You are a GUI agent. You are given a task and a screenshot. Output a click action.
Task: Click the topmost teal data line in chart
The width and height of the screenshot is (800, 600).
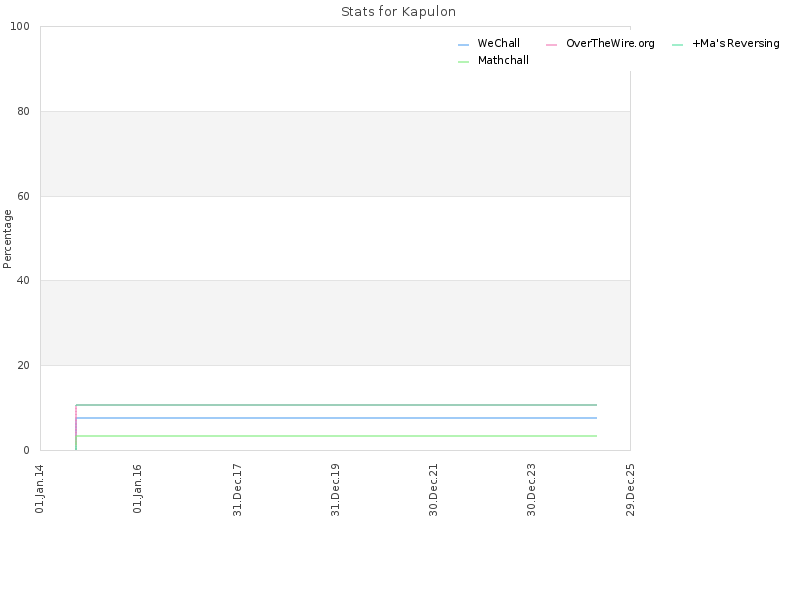337,405
